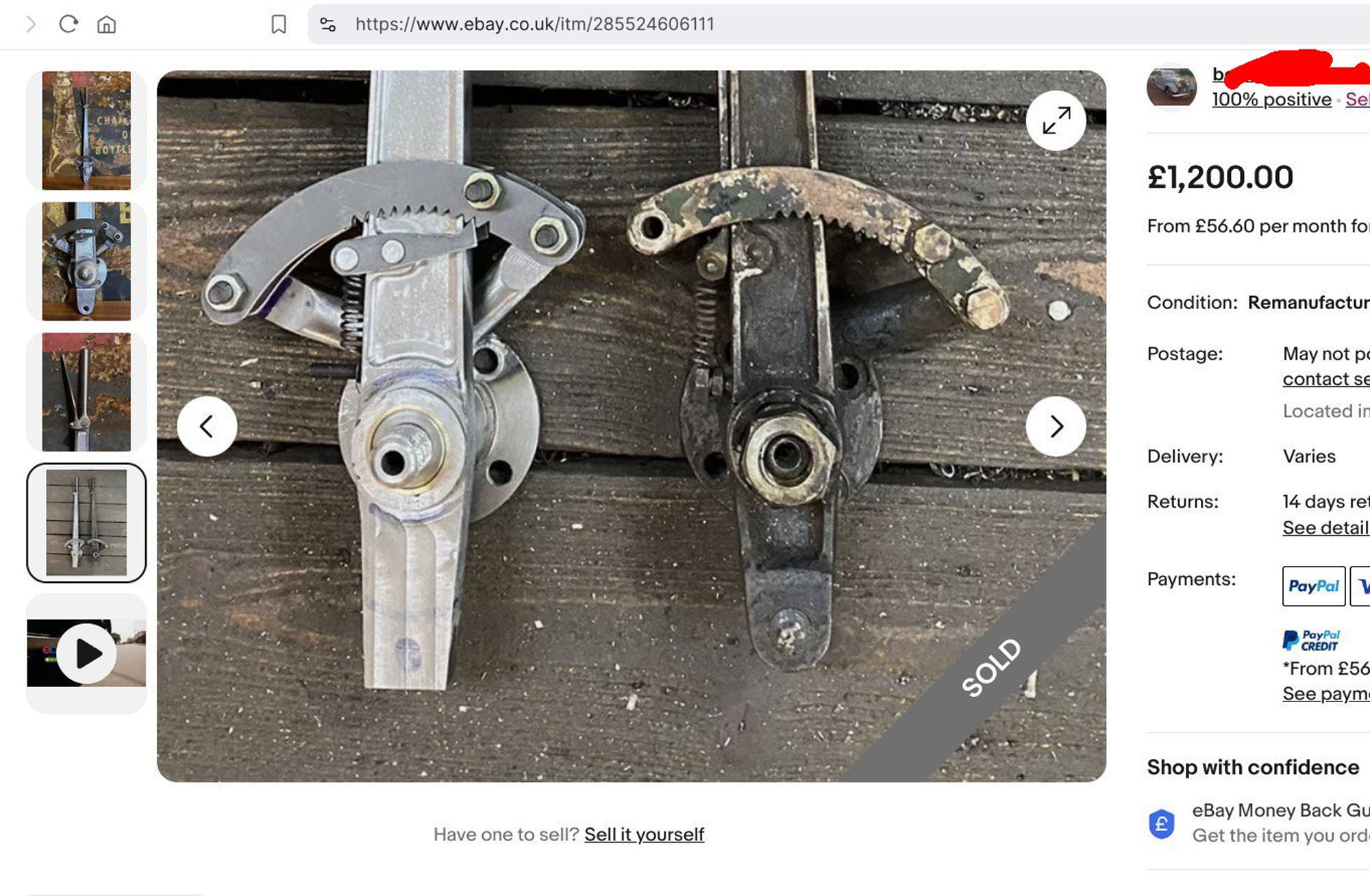Open the 100% positive feedback link

point(1271,99)
